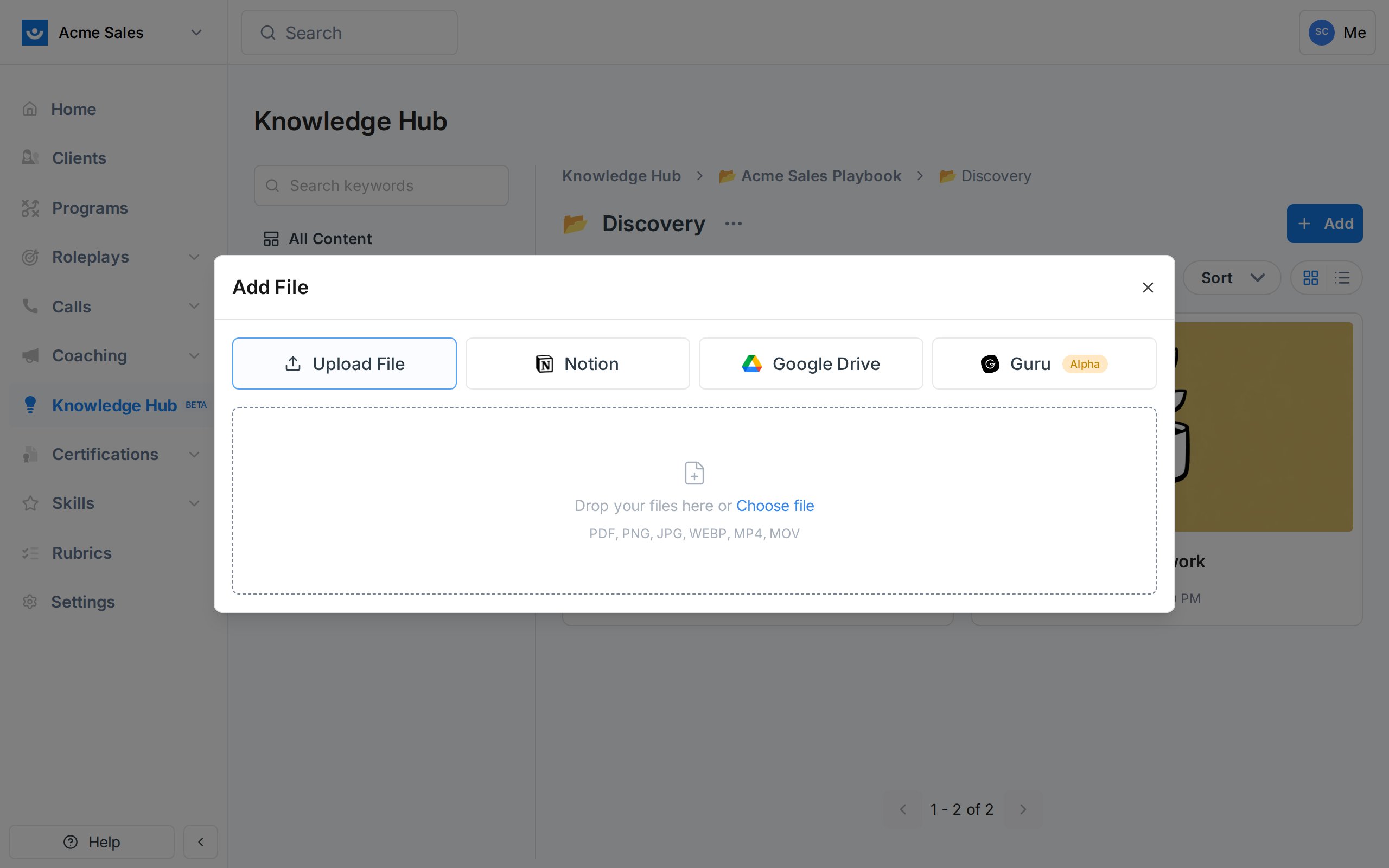This screenshot has height=868, width=1389.
Task: Select the Notion source tab
Action: click(x=577, y=363)
